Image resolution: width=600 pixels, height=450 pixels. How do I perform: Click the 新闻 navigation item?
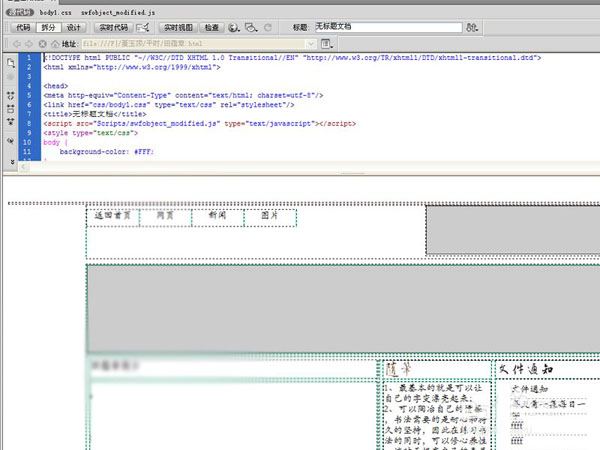coord(217,216)
